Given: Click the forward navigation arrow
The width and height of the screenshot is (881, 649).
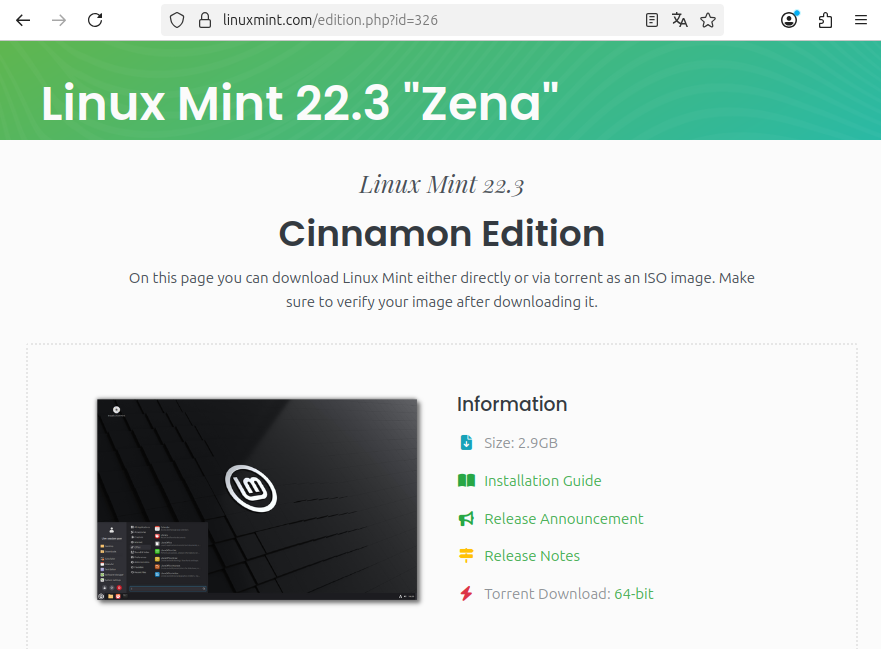Looking at the screenshot, I should (59, 20).
